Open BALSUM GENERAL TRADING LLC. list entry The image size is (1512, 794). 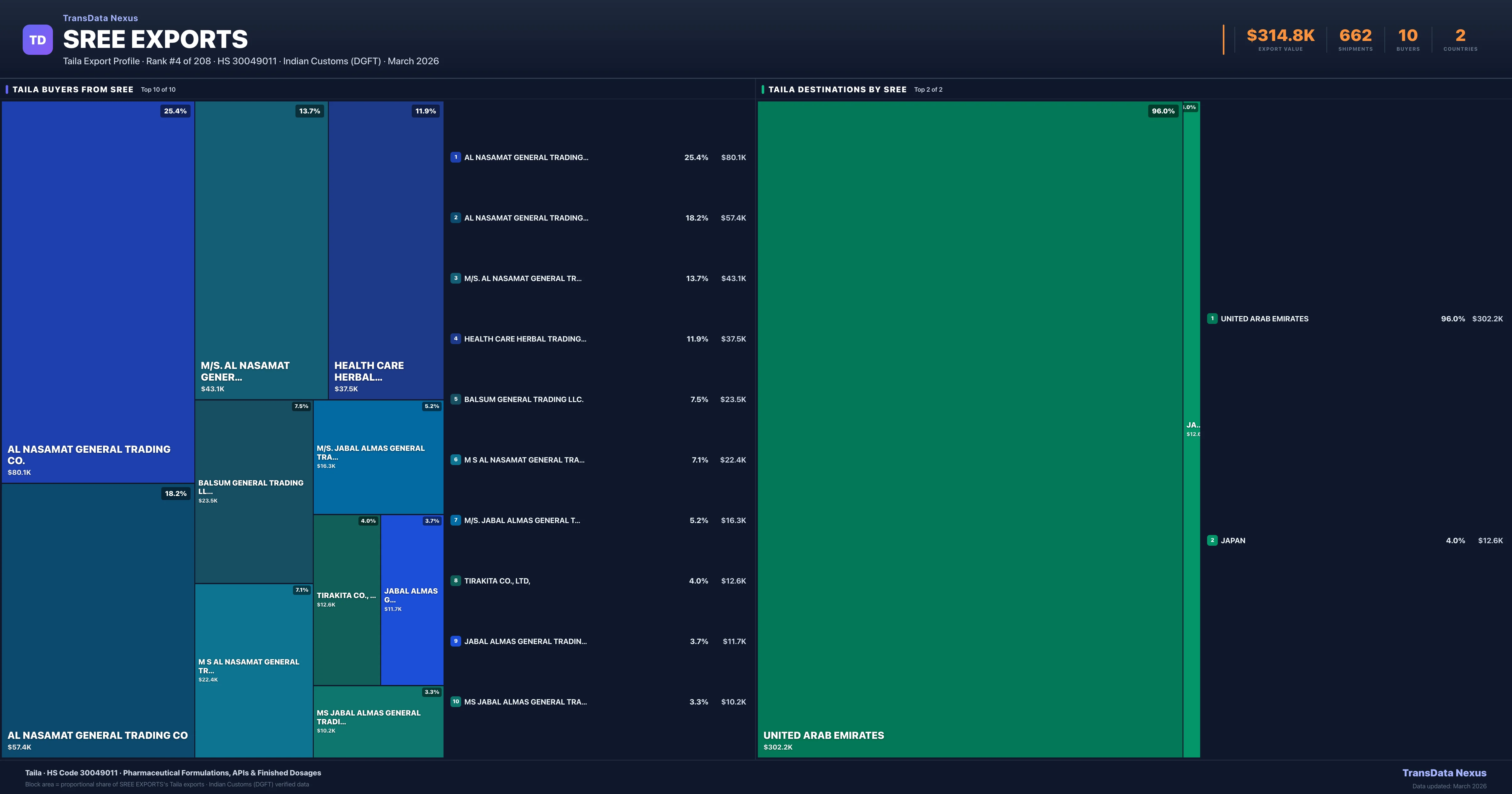(x=524, y=399)
